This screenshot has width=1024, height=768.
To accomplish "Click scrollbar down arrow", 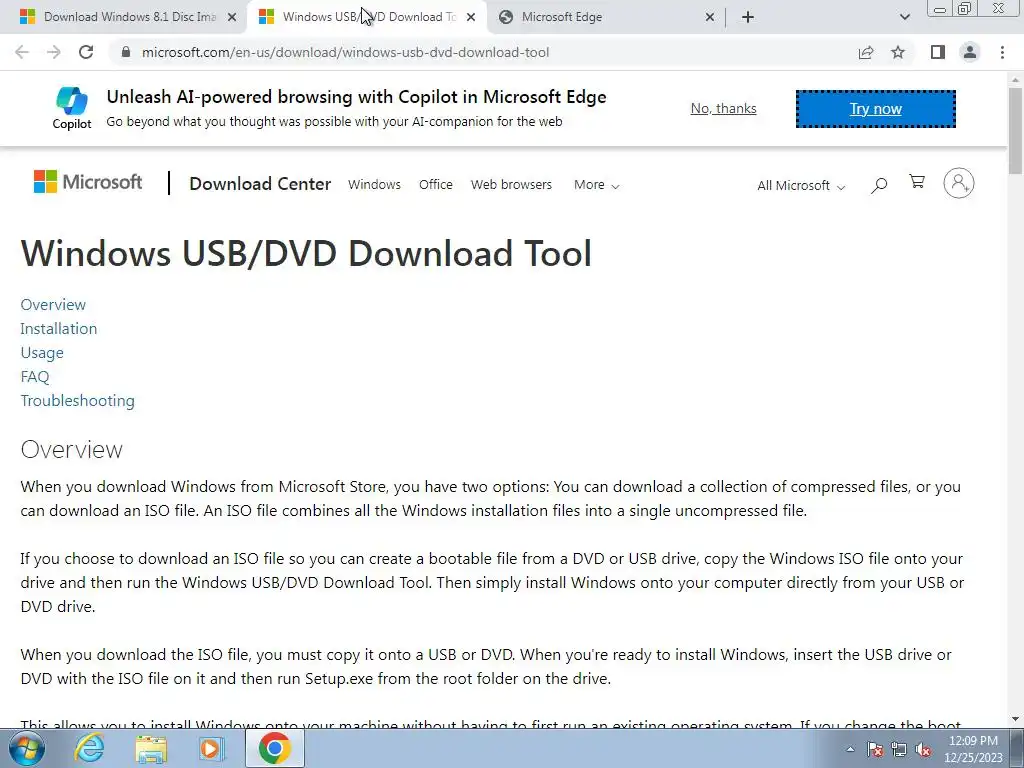I will click(1016, 720).
